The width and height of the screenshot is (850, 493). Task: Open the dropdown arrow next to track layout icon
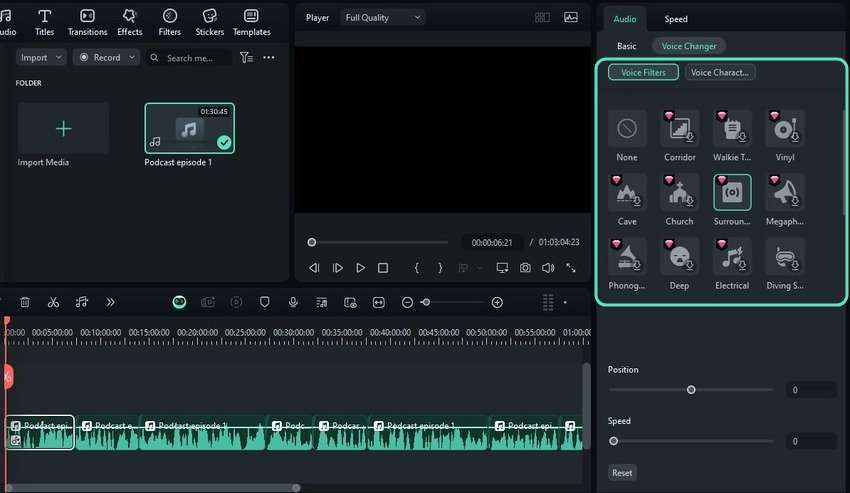(x=565, y=303)
